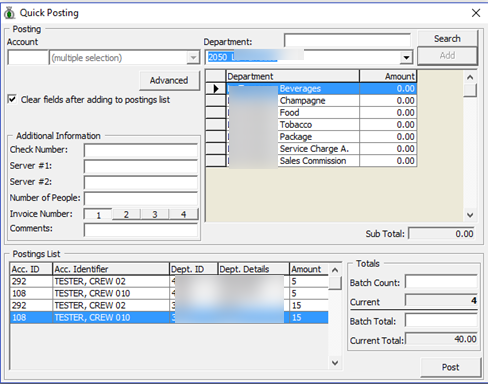The height and width of the screenshot is (384, 488).
Task: Expand the Department 2050 combo box
Action: (x=406, y=57)
